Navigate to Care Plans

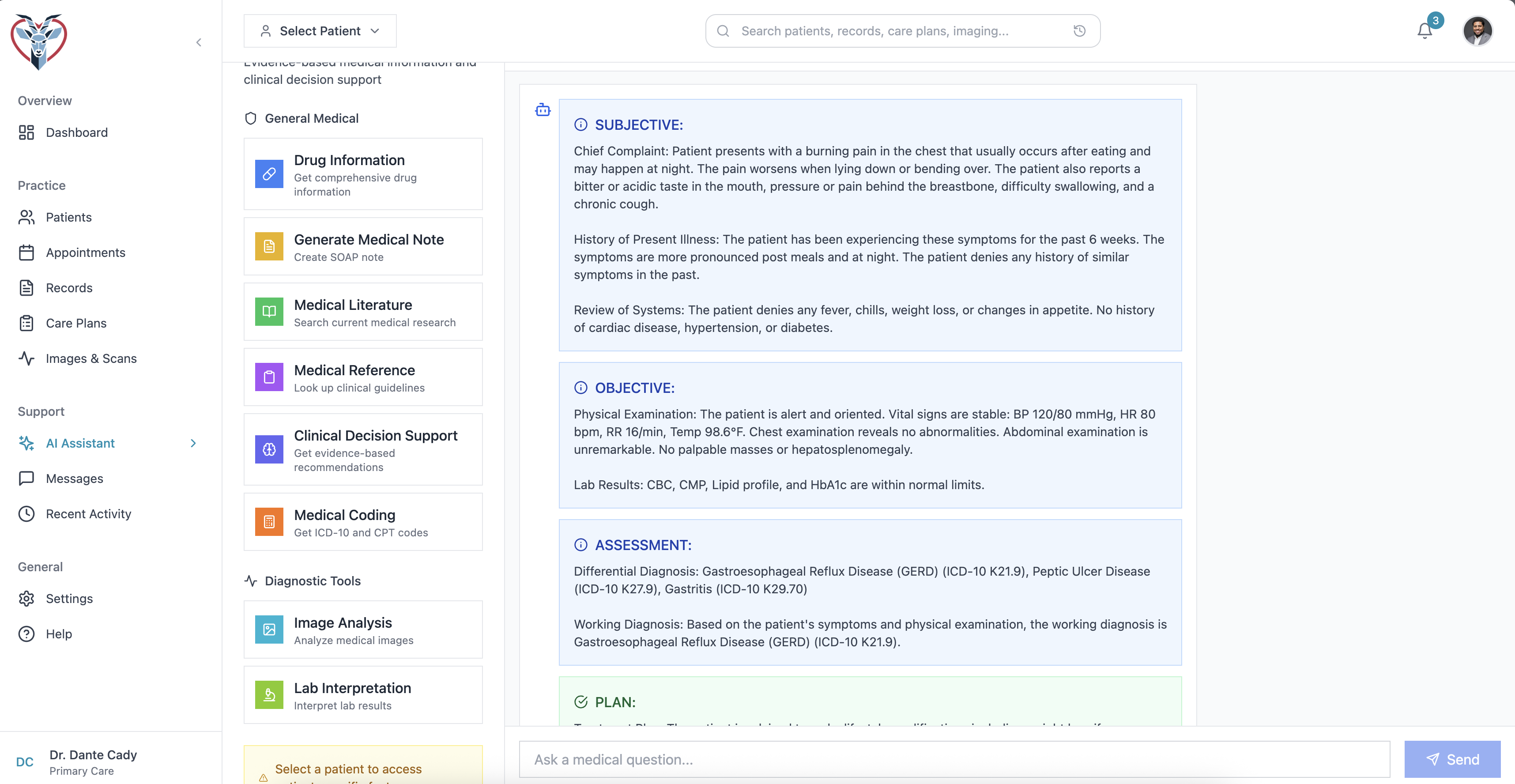pos(76,323)
